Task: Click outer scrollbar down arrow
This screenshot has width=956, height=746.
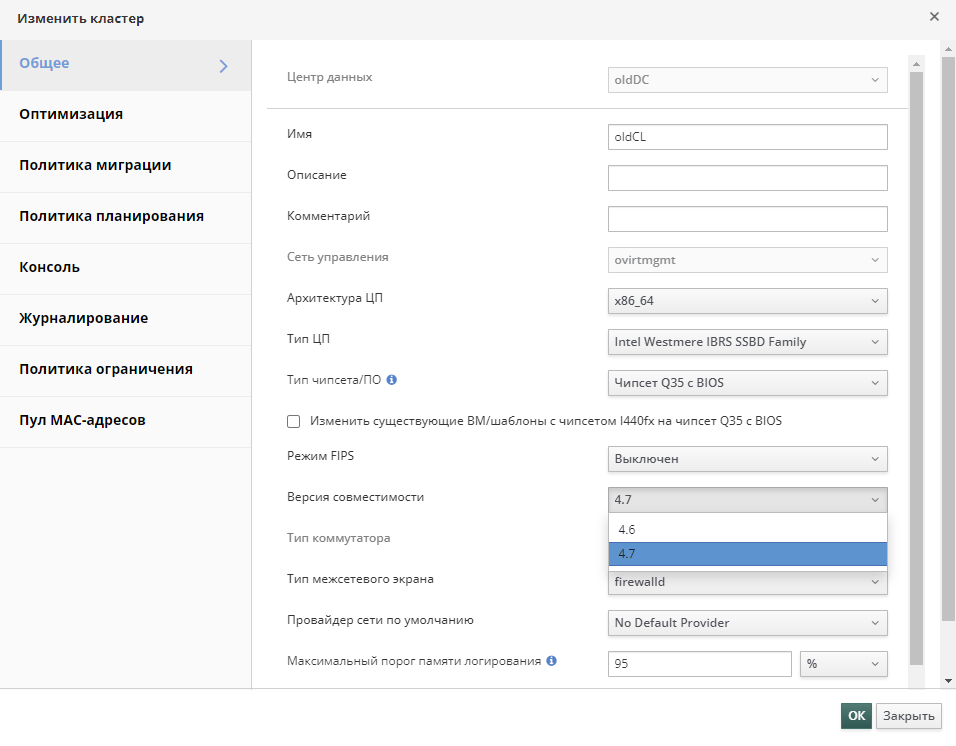Action: tap(948, 681)
